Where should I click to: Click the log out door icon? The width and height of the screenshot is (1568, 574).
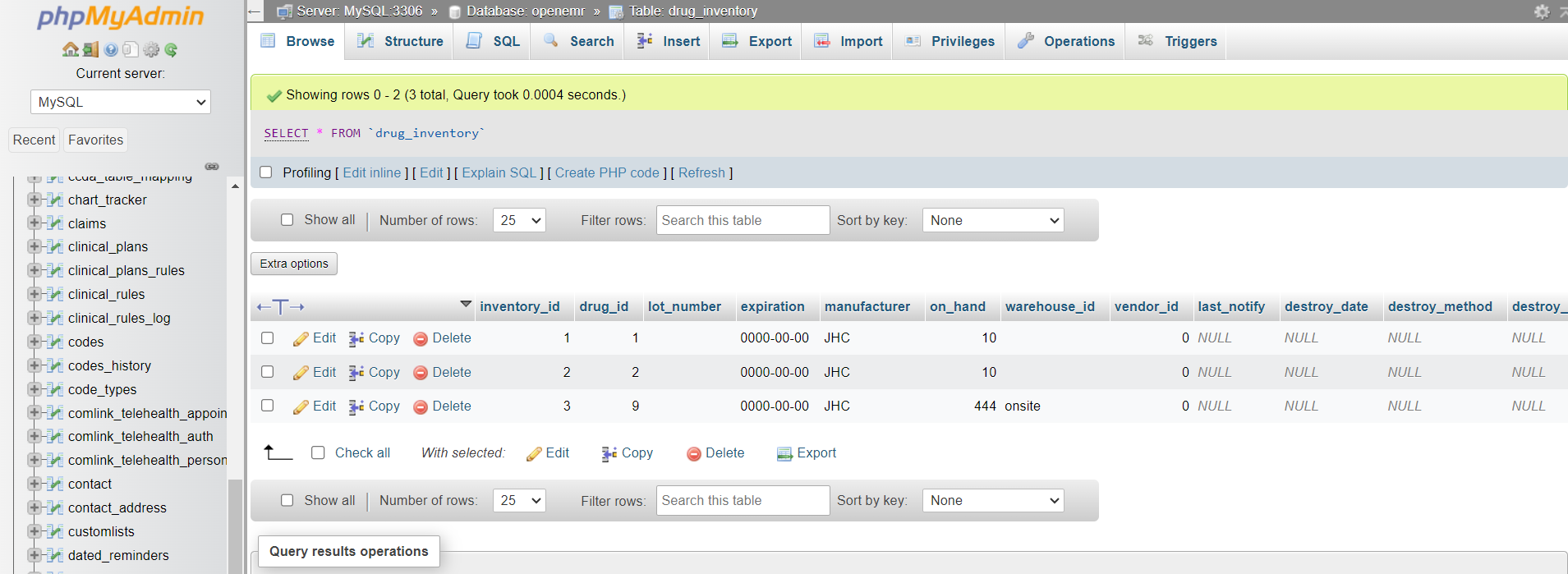coord(90,49)
